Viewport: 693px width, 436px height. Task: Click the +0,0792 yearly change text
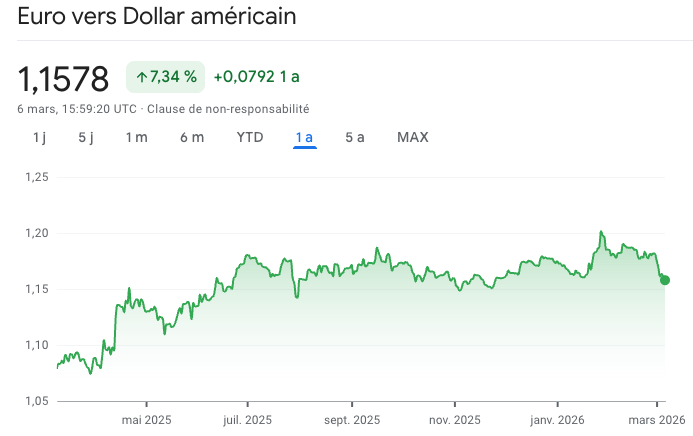point(256,76)
